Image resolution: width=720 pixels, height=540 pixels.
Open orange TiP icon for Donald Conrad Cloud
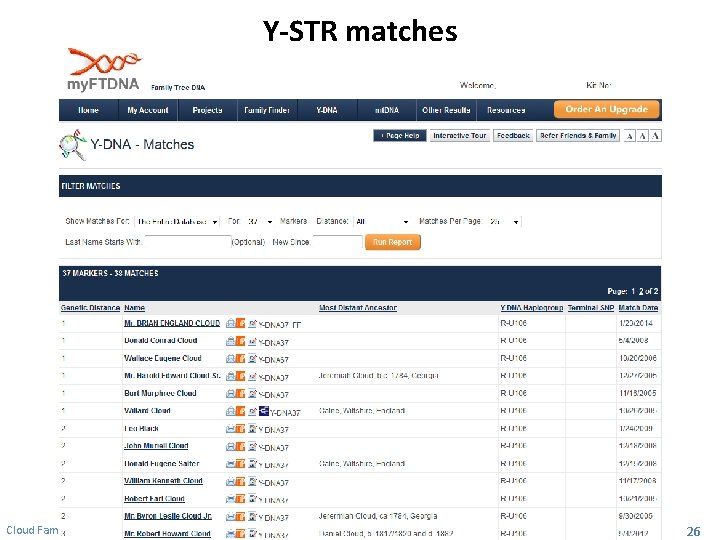point(240,341)
